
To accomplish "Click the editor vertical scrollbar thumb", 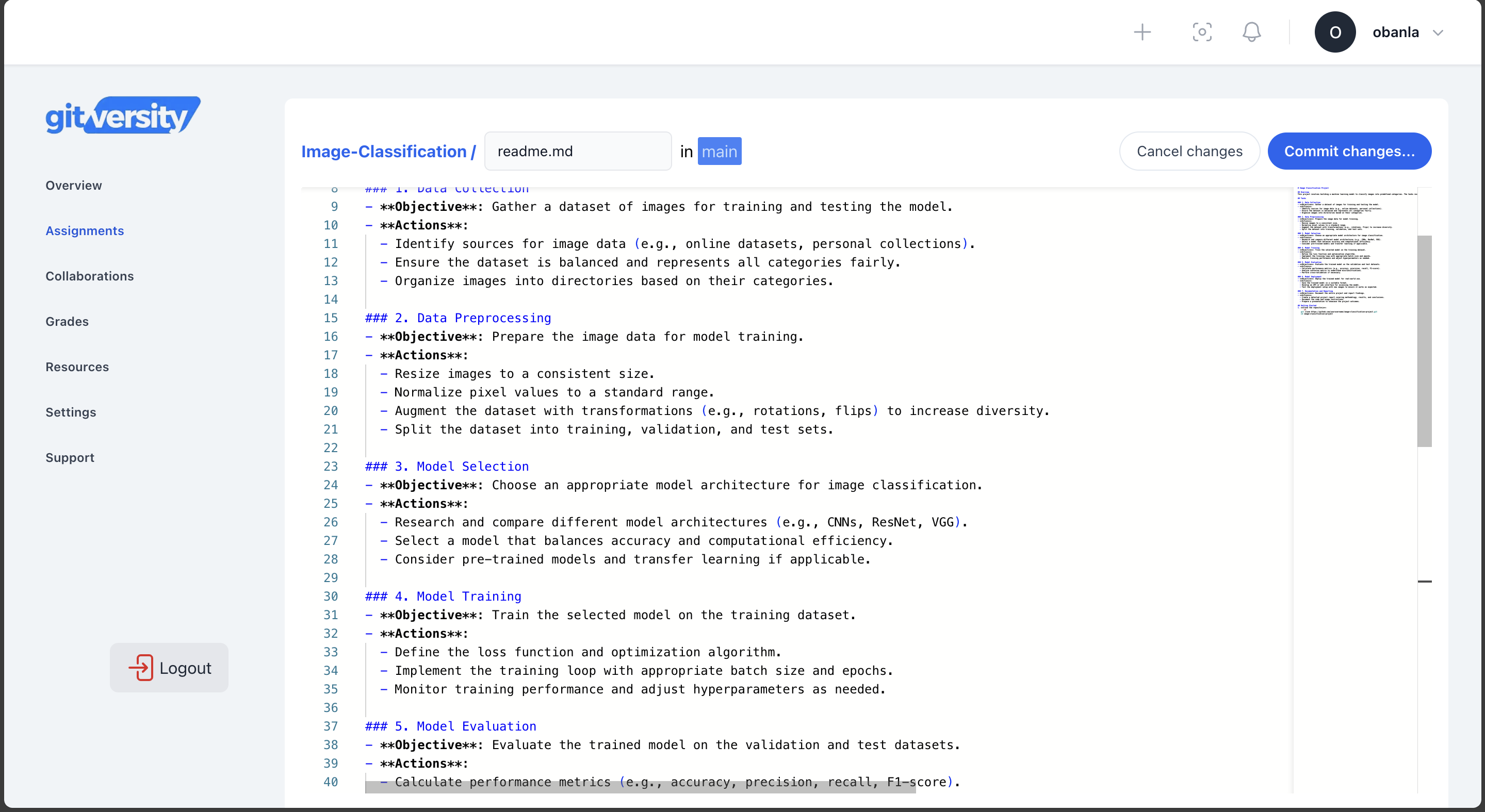I will [1424, 340].
